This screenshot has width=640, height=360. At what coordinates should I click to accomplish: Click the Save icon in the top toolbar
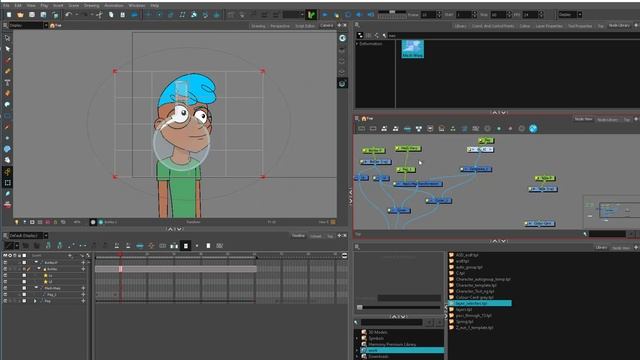(32, 15)
